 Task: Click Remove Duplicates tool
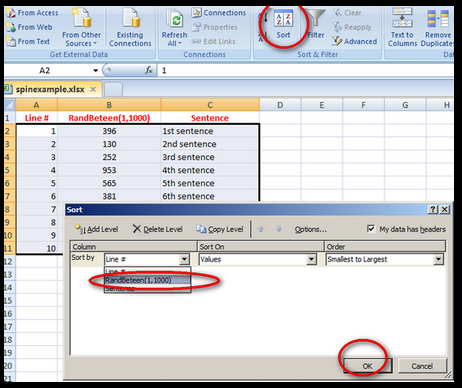coord(437,28)
